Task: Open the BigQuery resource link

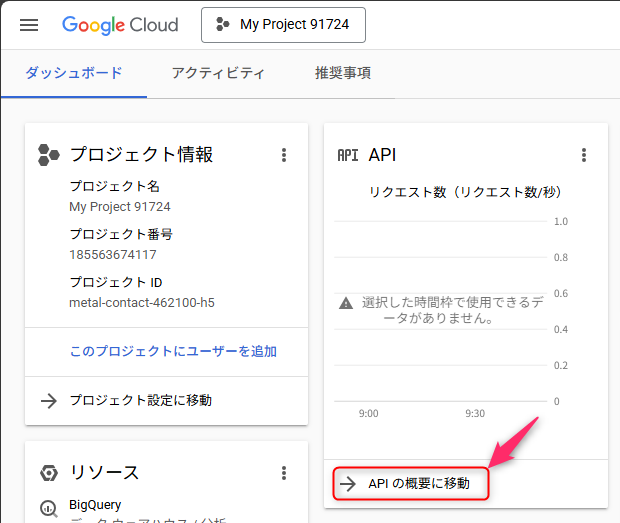Action: [95, 505]
